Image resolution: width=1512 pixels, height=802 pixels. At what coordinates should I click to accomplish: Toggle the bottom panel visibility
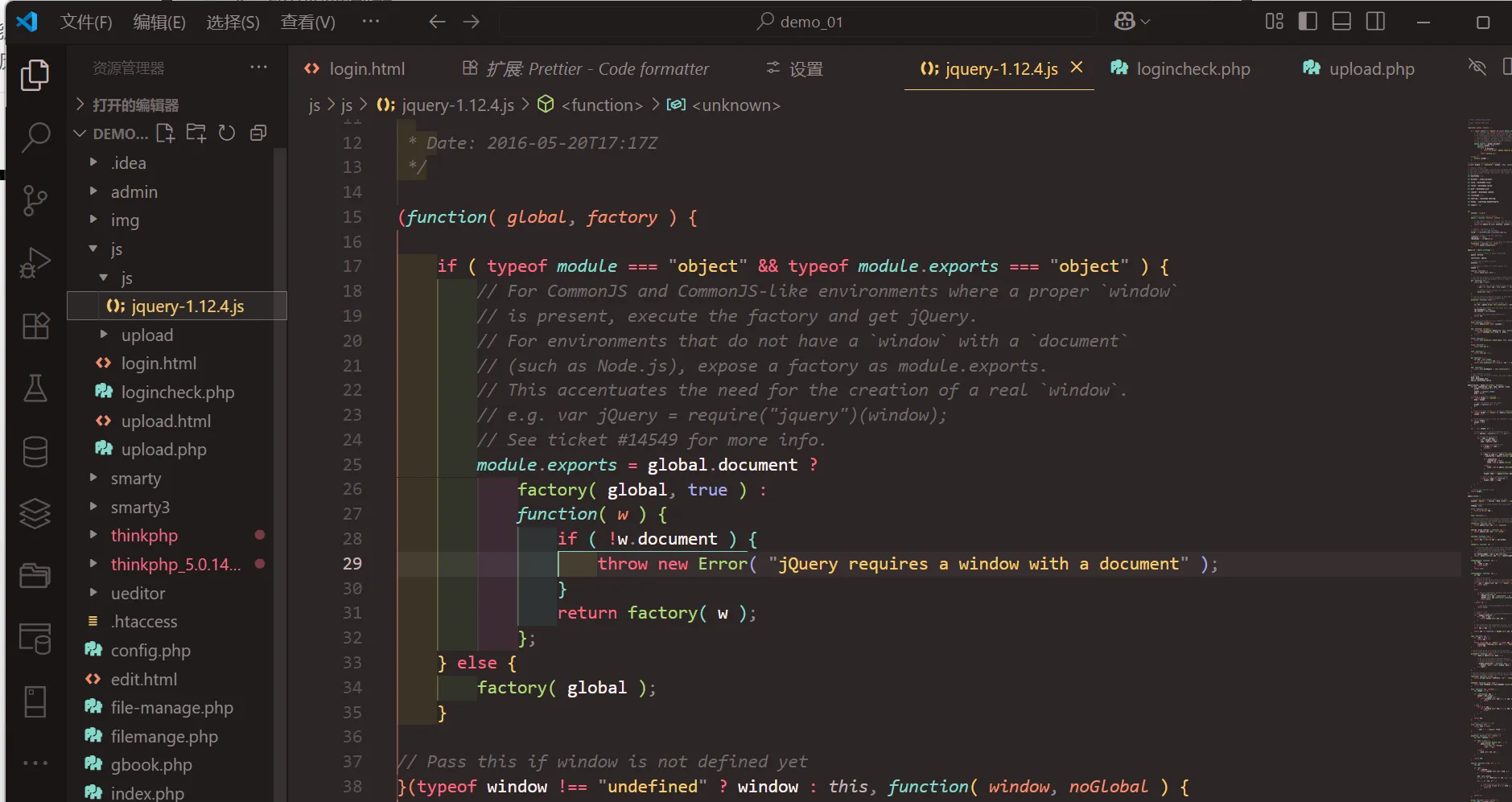click(x=1341, y=22)
